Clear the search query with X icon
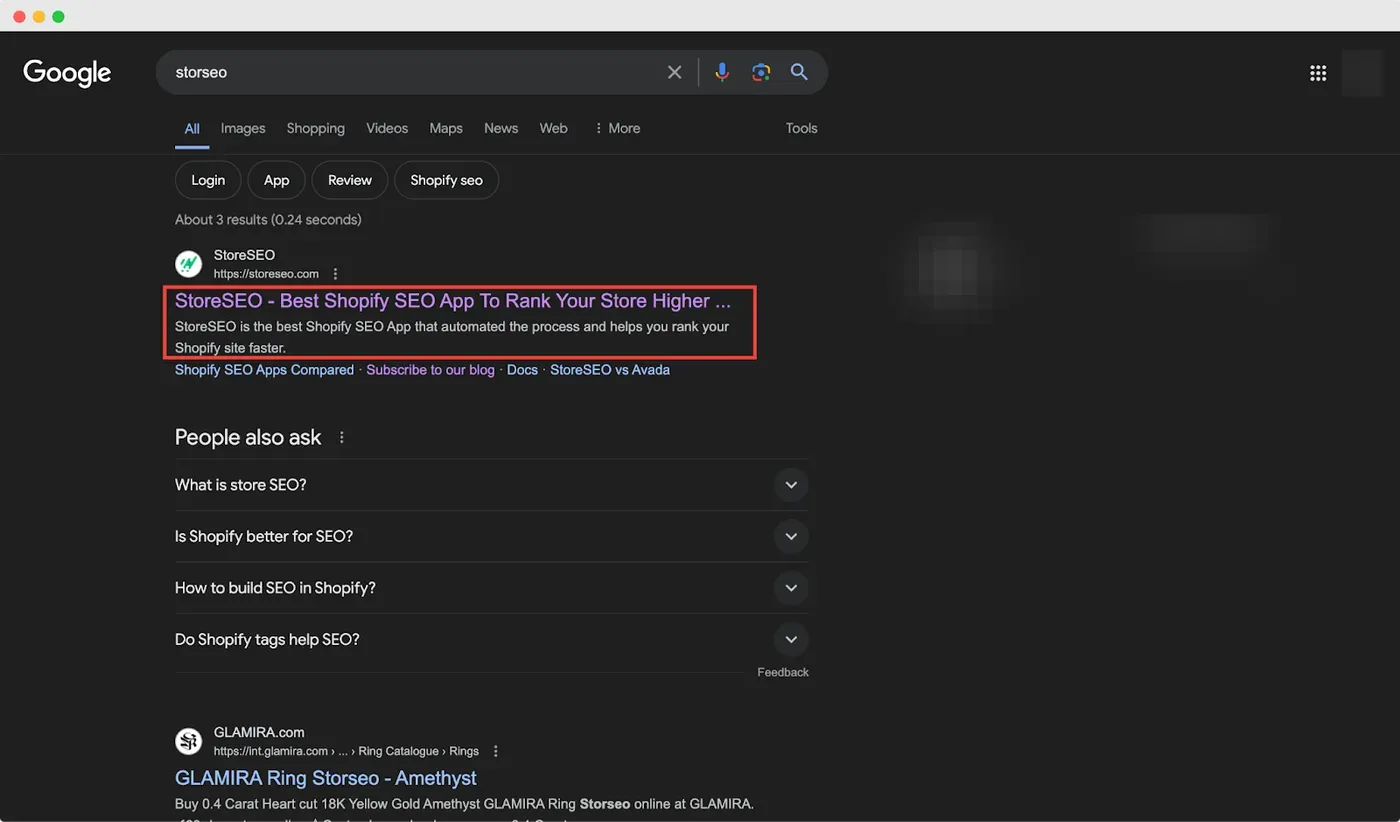The width and height of the screenshot is (1400, 822). (675, 72)
